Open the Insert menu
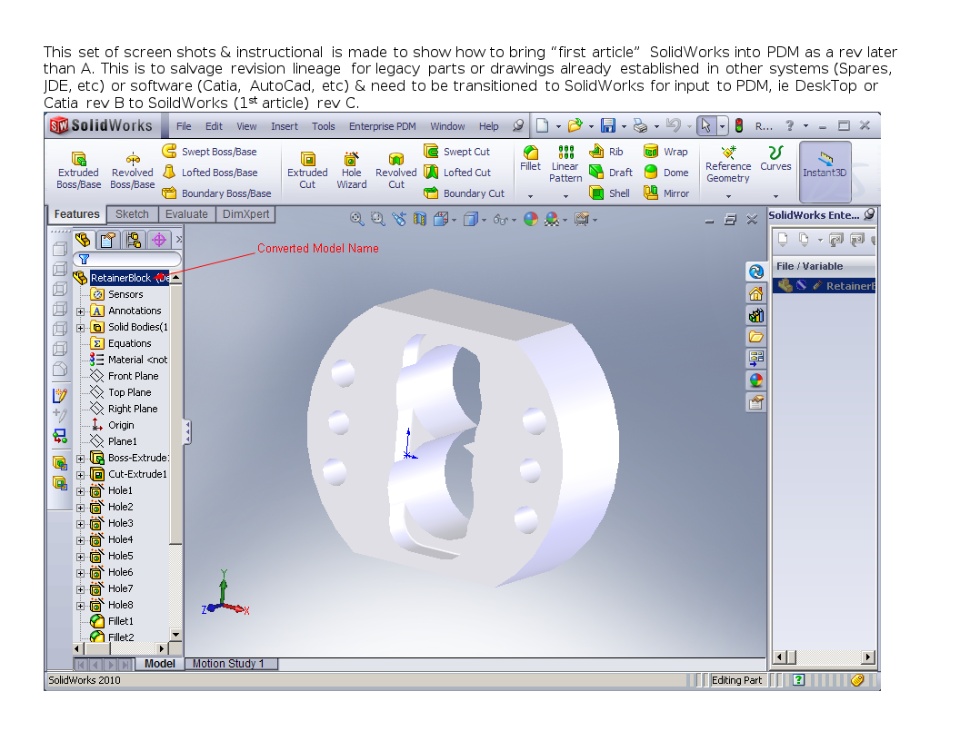Image resolution: width=960 pixels, height=741 pixels. 284,126
